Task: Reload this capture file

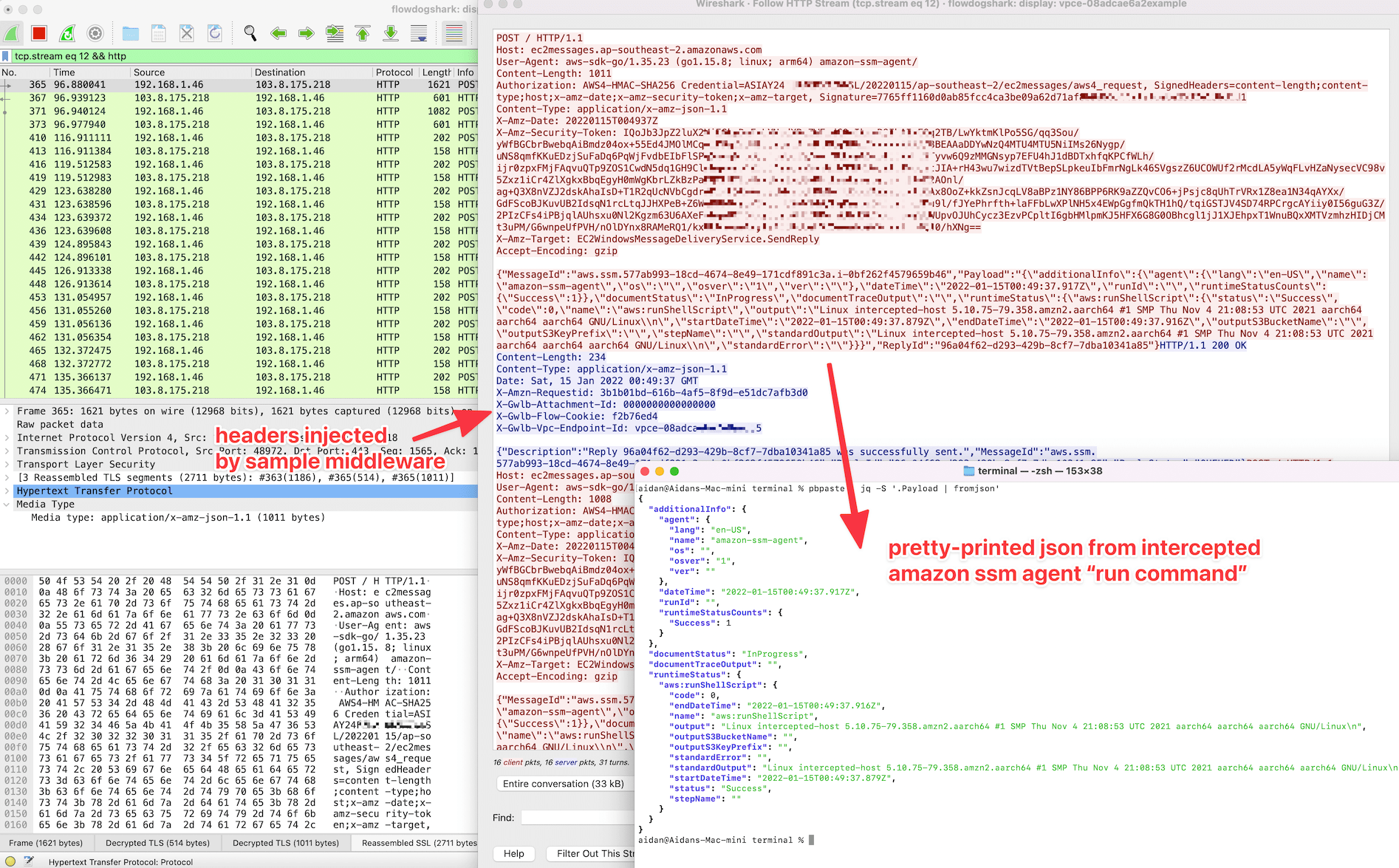Action: [x=215, y=33]
